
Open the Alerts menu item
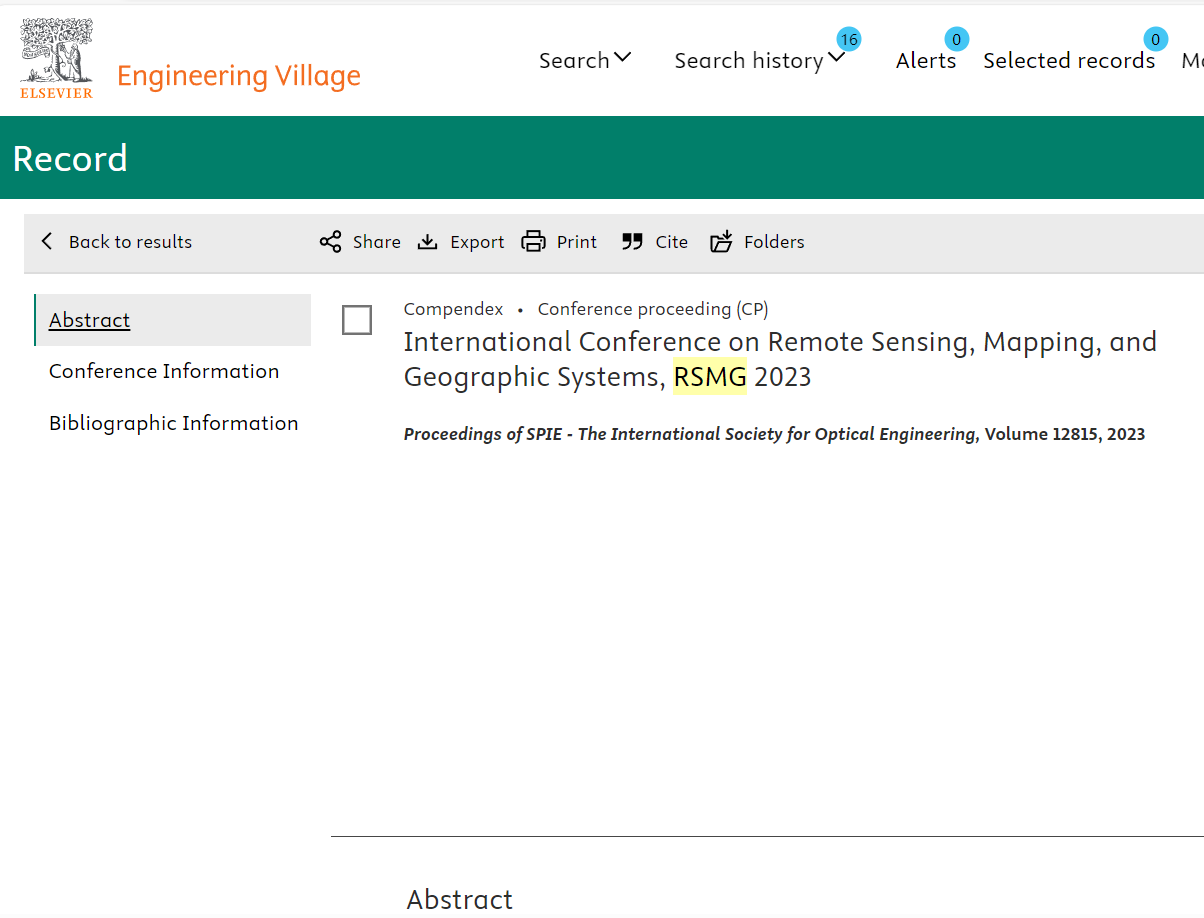point(925,61)
